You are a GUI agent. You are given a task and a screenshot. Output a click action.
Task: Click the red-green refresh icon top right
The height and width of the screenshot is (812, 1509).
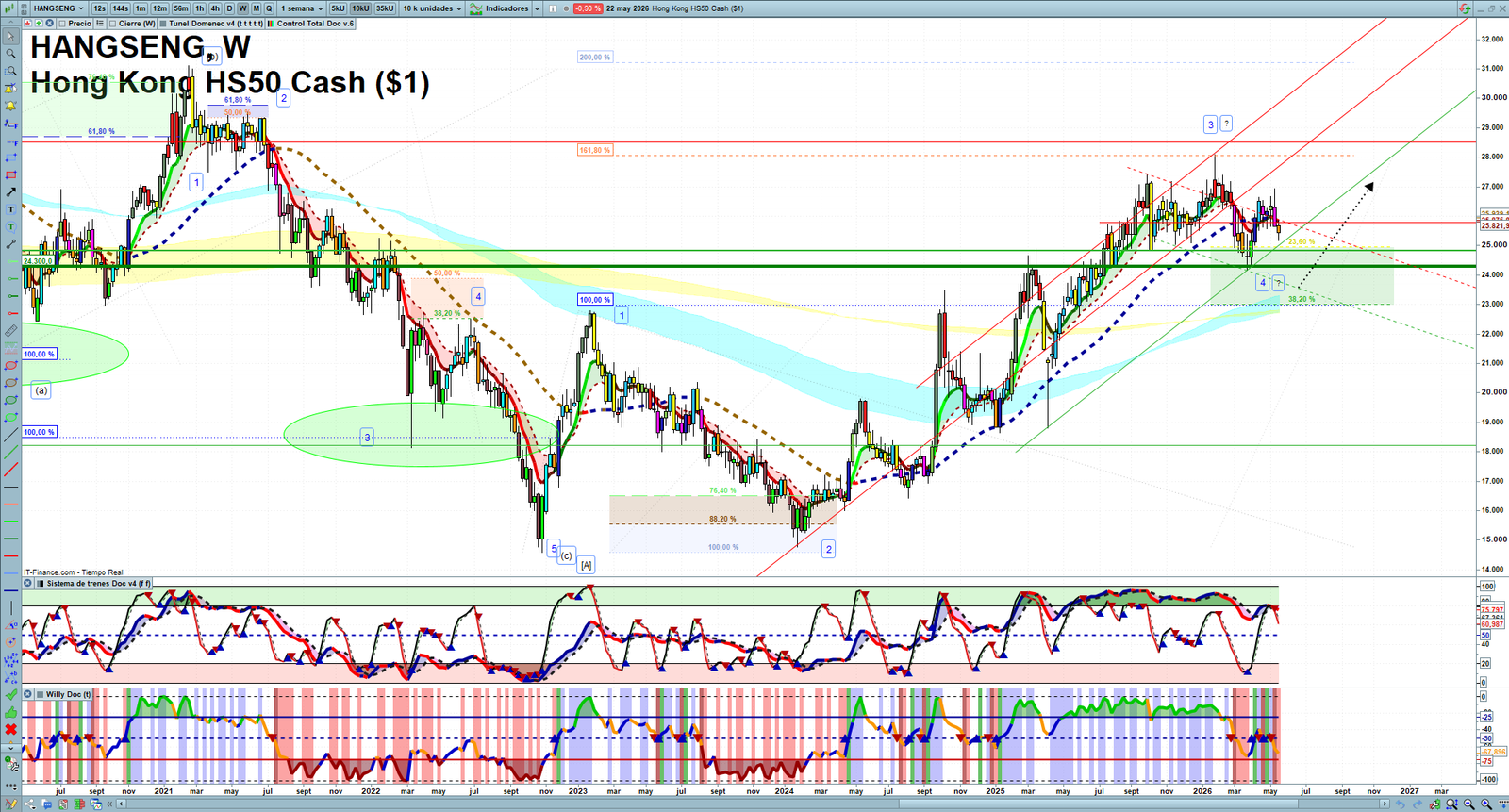(x=1465, y=8)
